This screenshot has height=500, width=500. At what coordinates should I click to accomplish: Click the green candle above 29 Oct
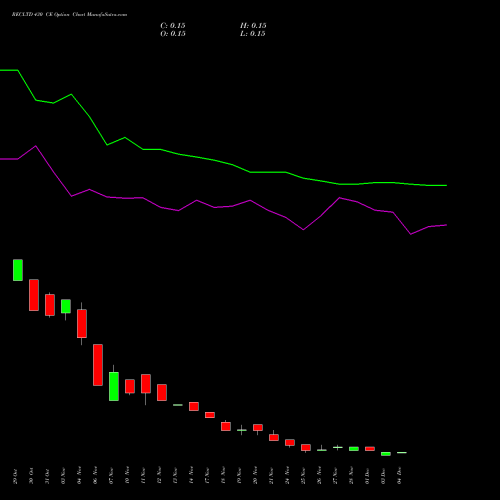(18, 270)
